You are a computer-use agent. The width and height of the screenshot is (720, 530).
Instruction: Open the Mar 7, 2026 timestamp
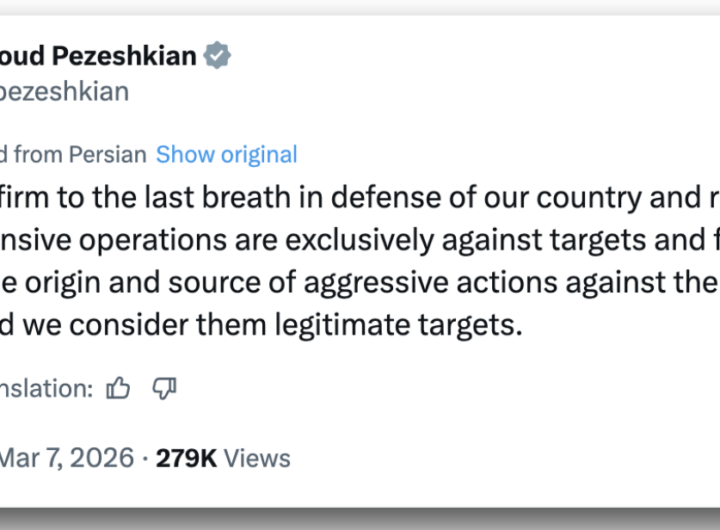(67, 458)
